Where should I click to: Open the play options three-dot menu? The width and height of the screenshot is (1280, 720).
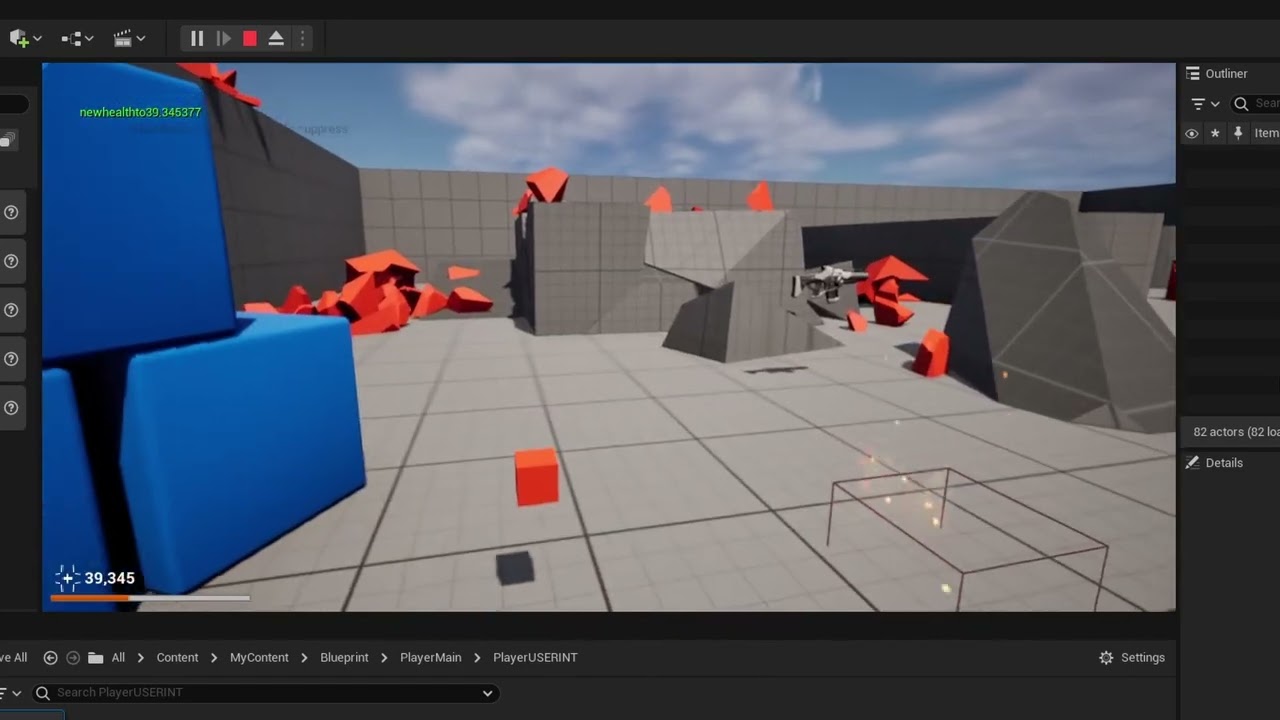click(302, 38)
